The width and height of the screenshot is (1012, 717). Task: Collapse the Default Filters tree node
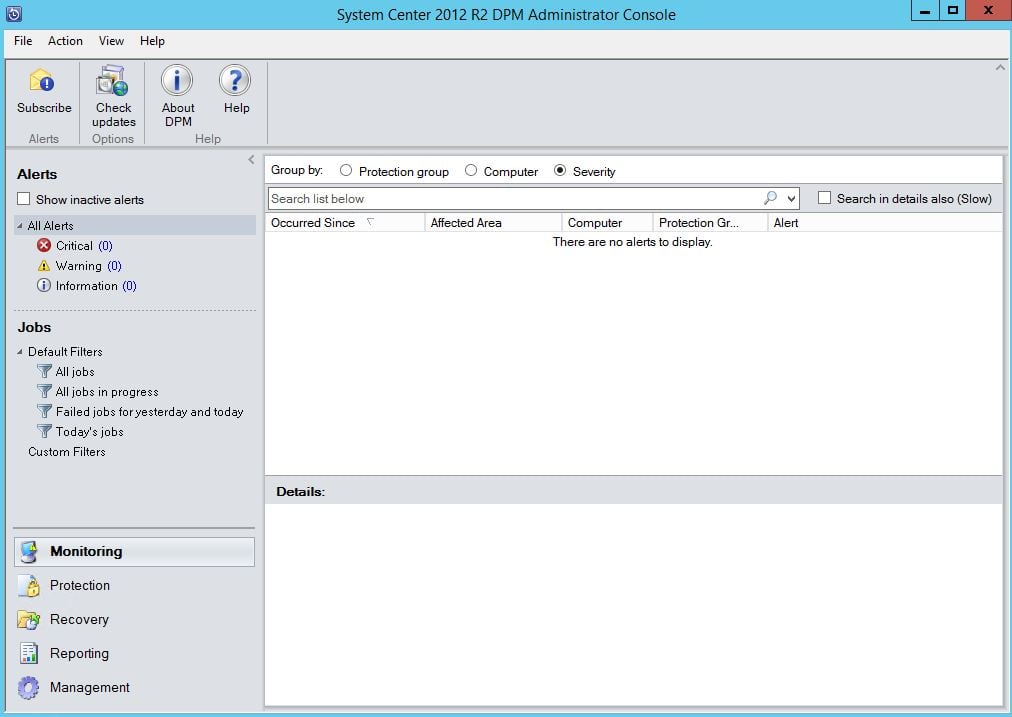pyautogui.click(x=20, y=352)
